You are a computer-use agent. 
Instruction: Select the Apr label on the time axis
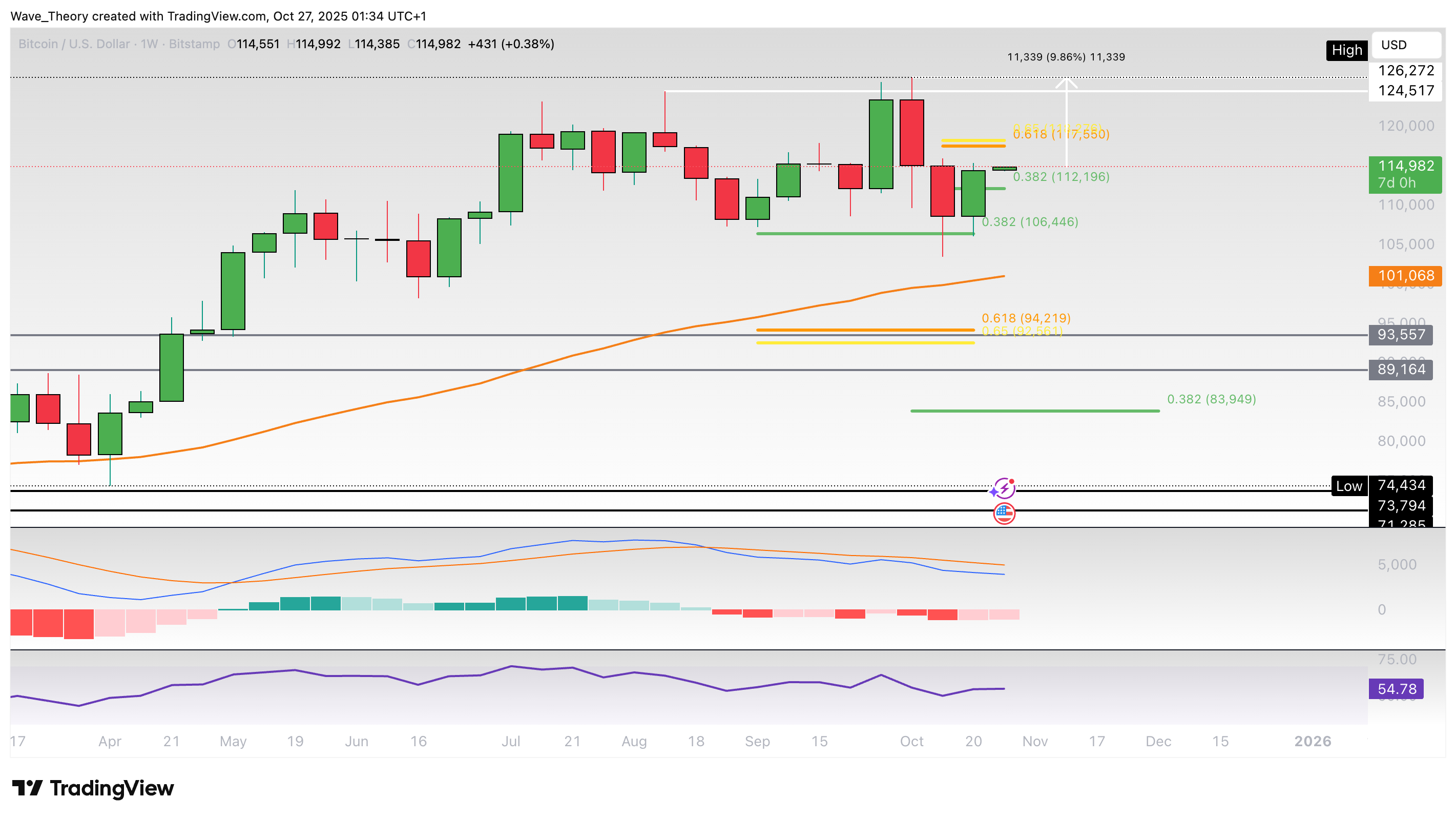click(111, 741)
